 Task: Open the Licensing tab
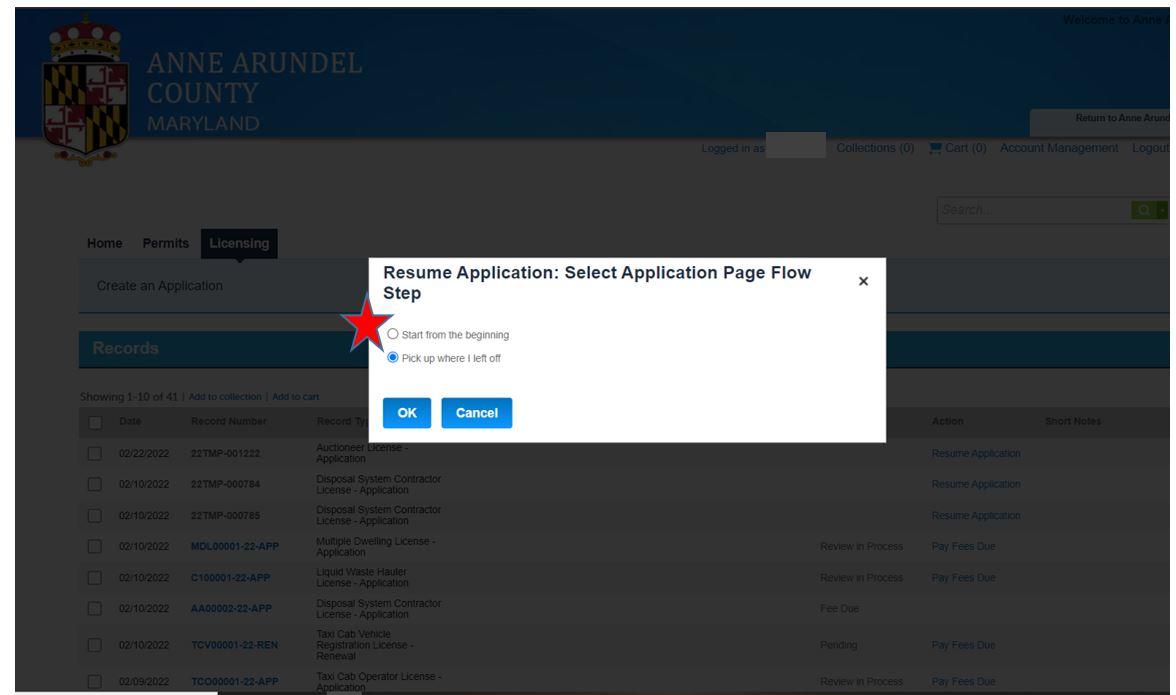tap(239, 244)
